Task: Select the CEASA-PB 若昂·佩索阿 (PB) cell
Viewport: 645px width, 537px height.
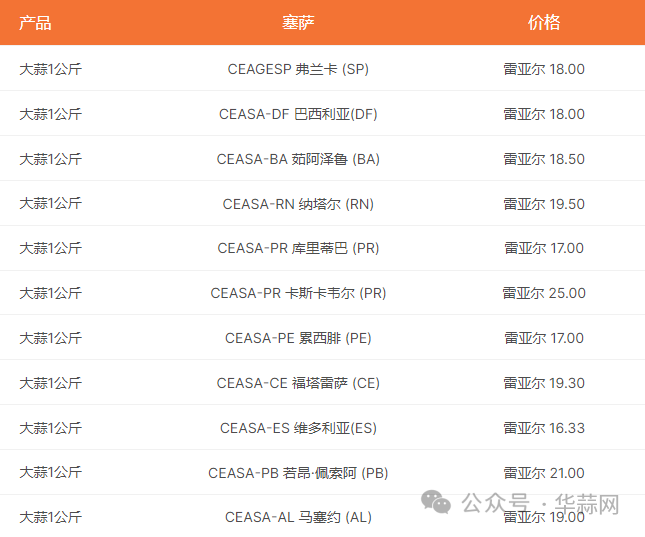Action: (x=298, y=473)
